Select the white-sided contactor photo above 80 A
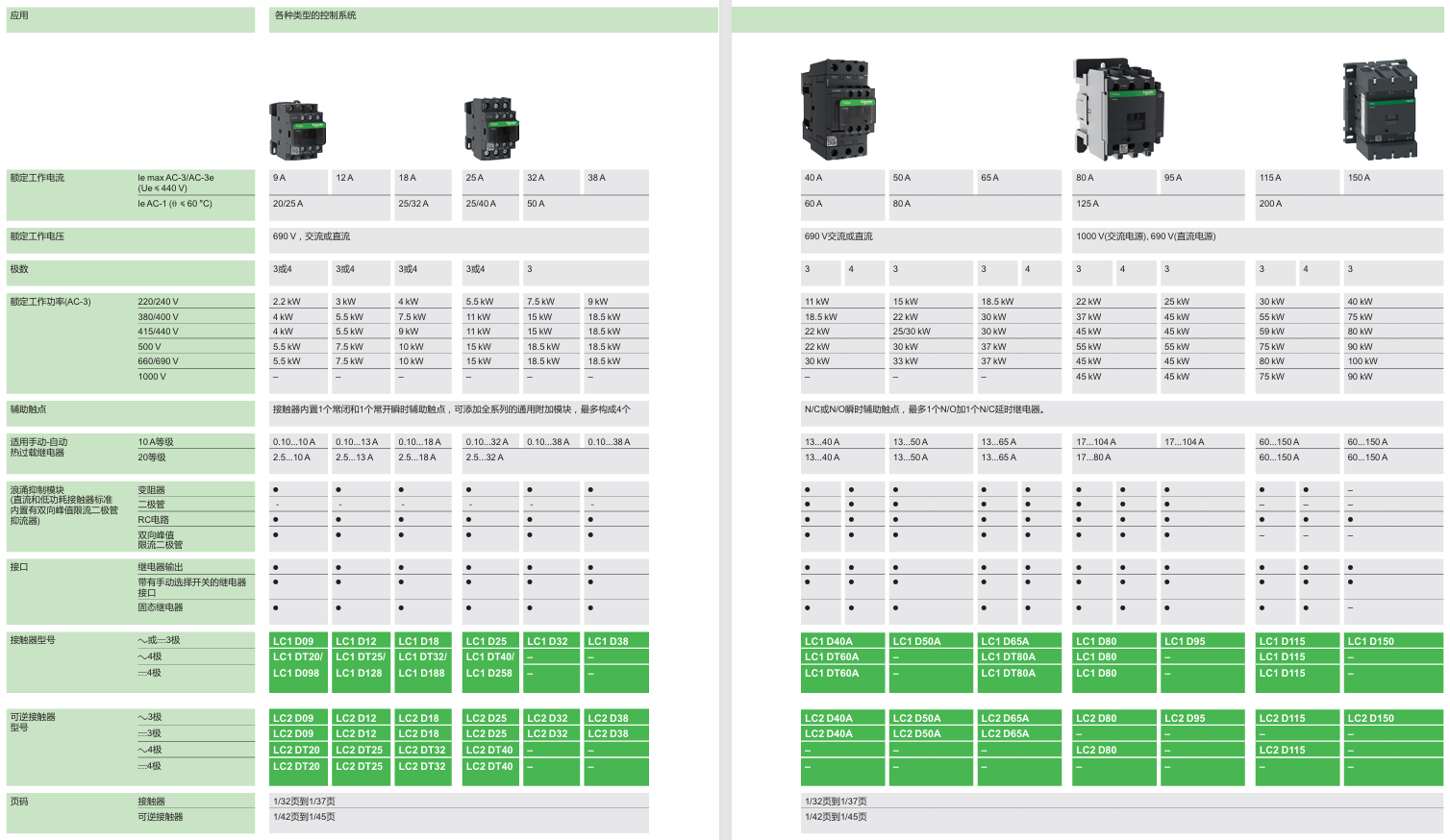1450x840 pixels. (1117, 106)
